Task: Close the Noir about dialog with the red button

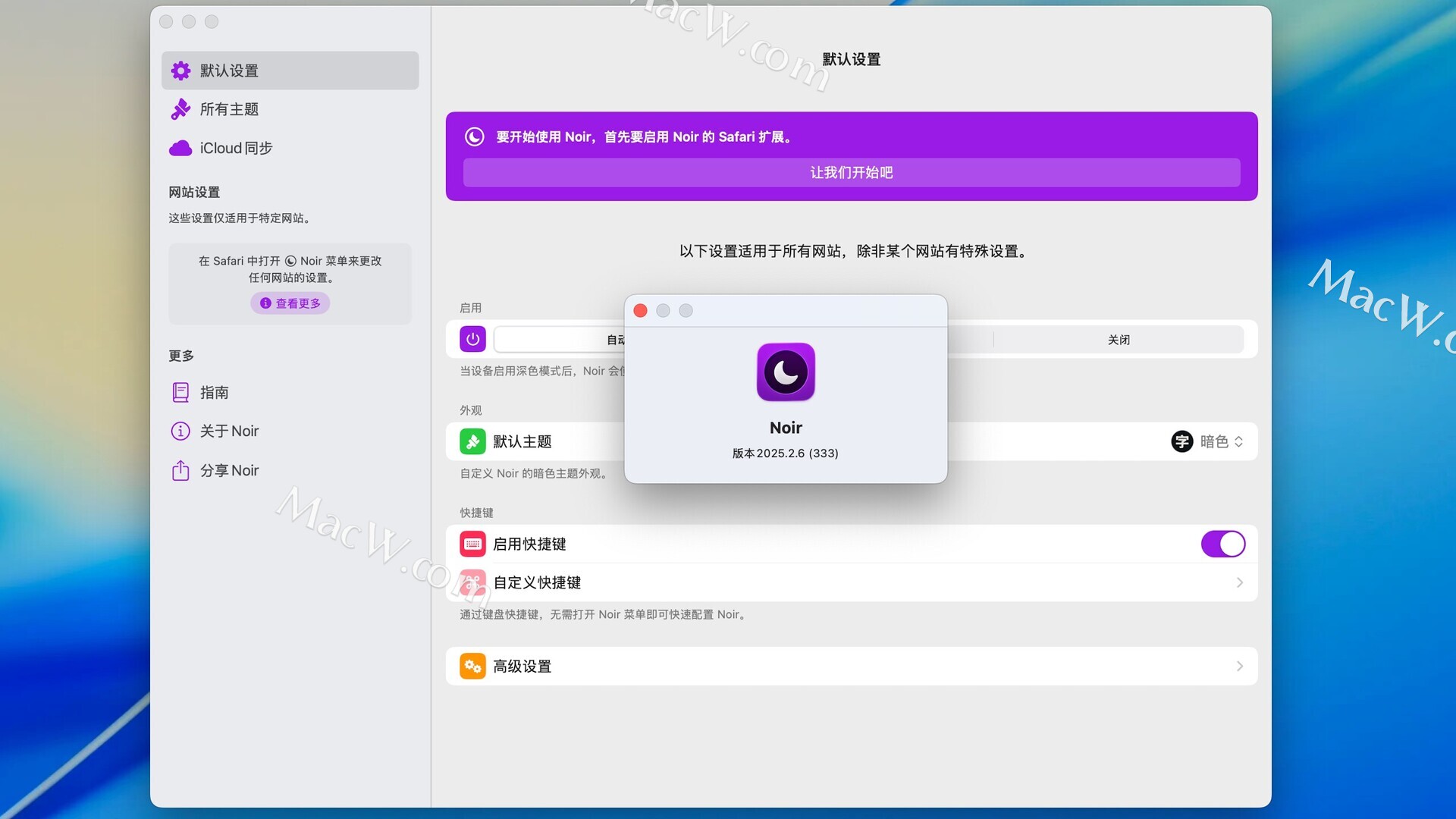Action: pos(640,311)
